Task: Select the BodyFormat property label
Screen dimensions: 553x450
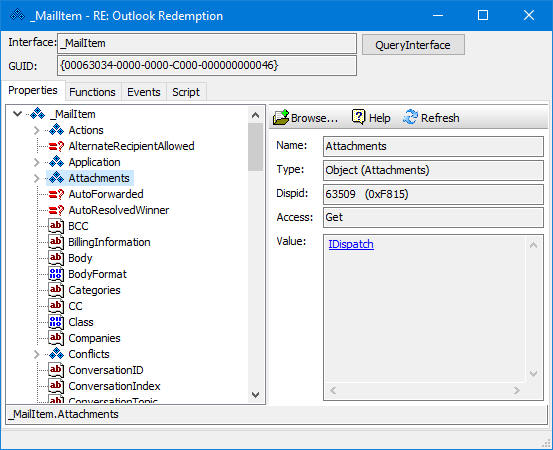Action: point(97,274)
